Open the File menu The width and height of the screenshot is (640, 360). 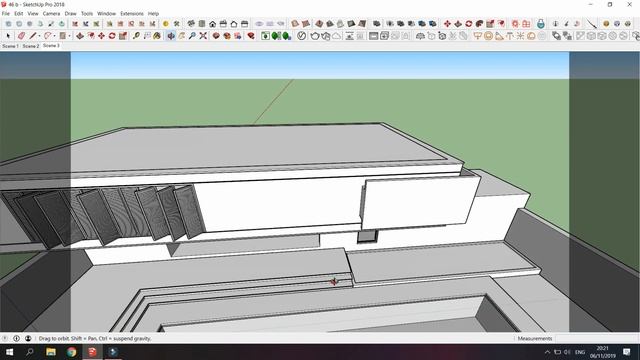(x=6, y=13)
